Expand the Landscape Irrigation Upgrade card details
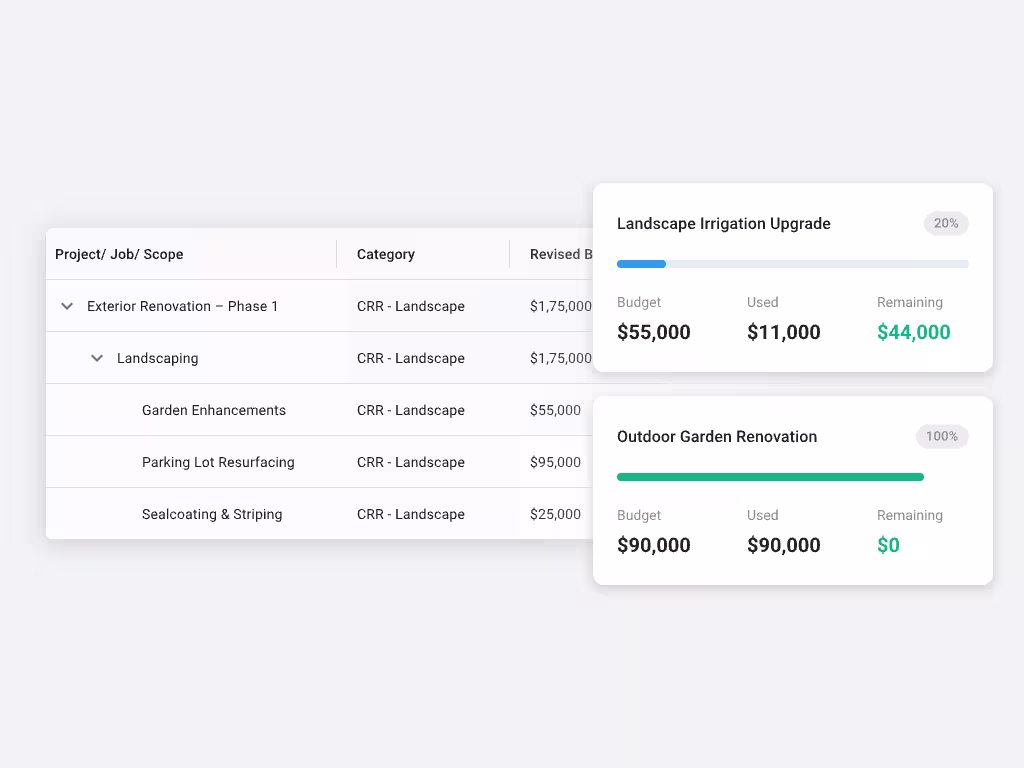The image size is (1024, 768). point(723,223)
